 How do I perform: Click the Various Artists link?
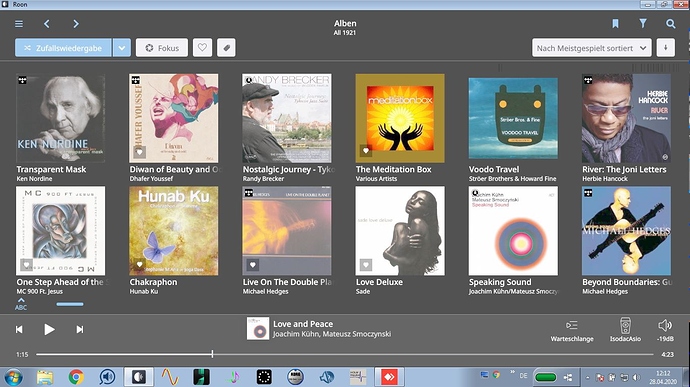coord(376,179)
